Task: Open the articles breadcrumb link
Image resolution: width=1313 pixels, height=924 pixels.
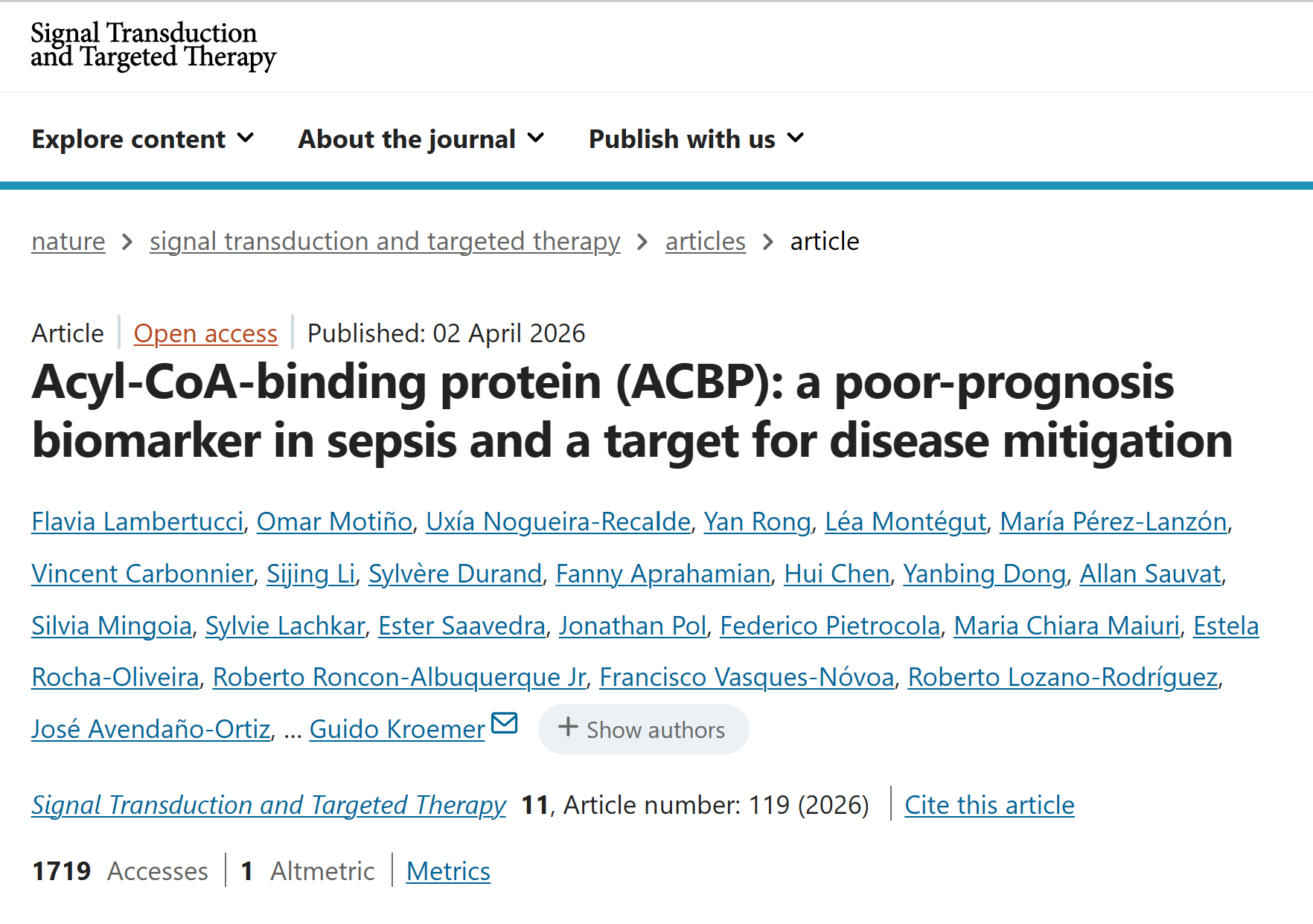Action: [705, 242]
